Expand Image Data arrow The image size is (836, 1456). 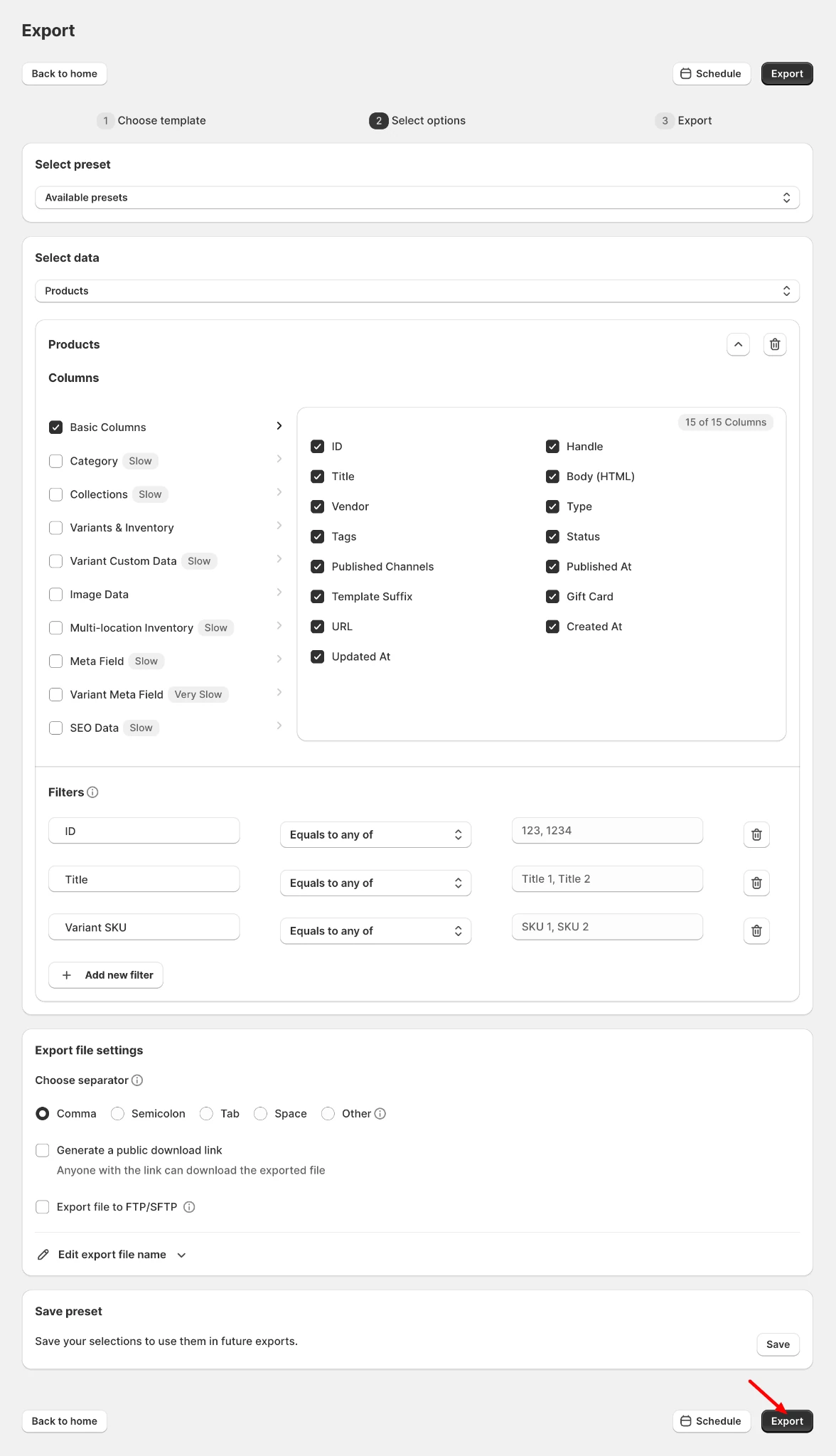tap(279, 593)
